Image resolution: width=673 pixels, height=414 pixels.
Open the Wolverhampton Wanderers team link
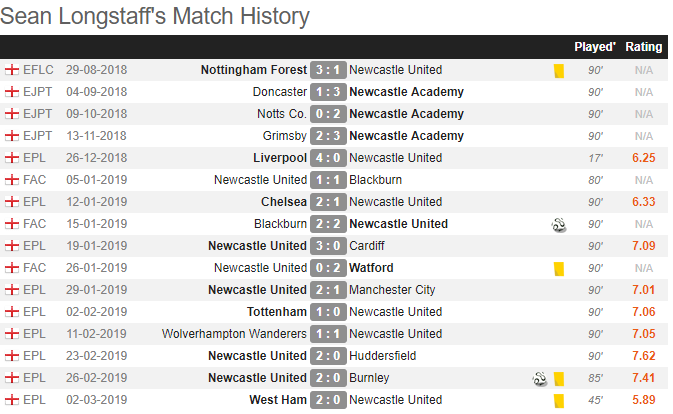(x=234, y=334)
